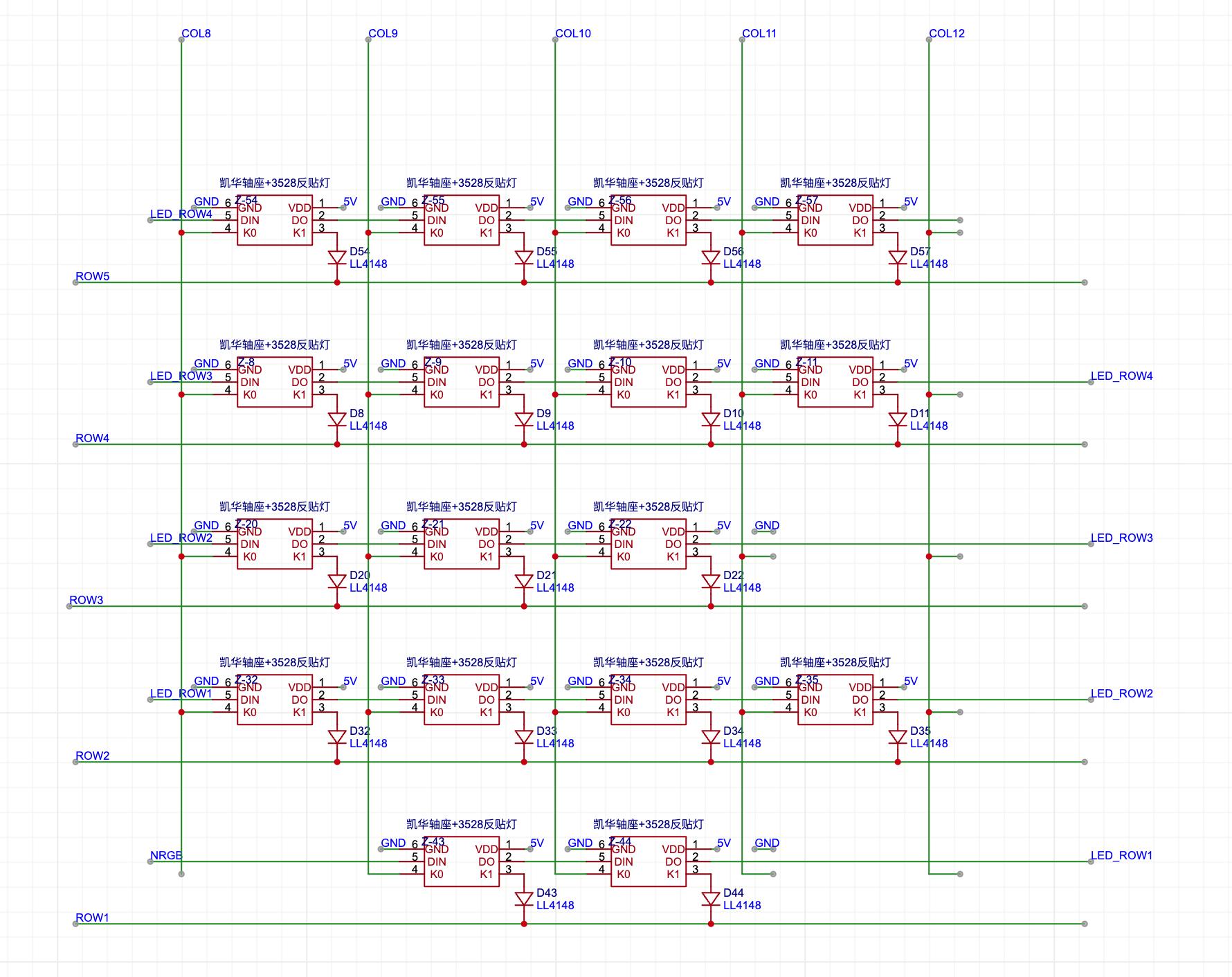Select diode symbol D43
This screenshot has width=1232, height=977.
click(x=524, y=899)
